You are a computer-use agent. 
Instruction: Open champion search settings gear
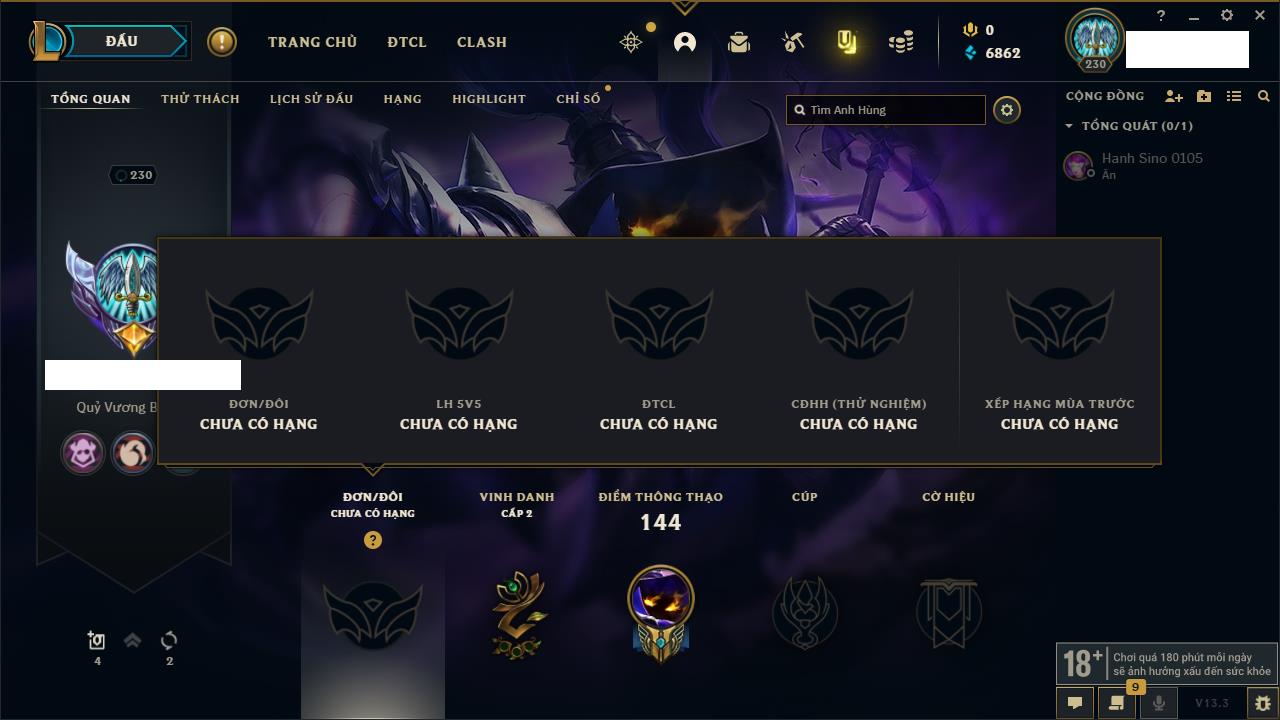tap(1007, 110)
